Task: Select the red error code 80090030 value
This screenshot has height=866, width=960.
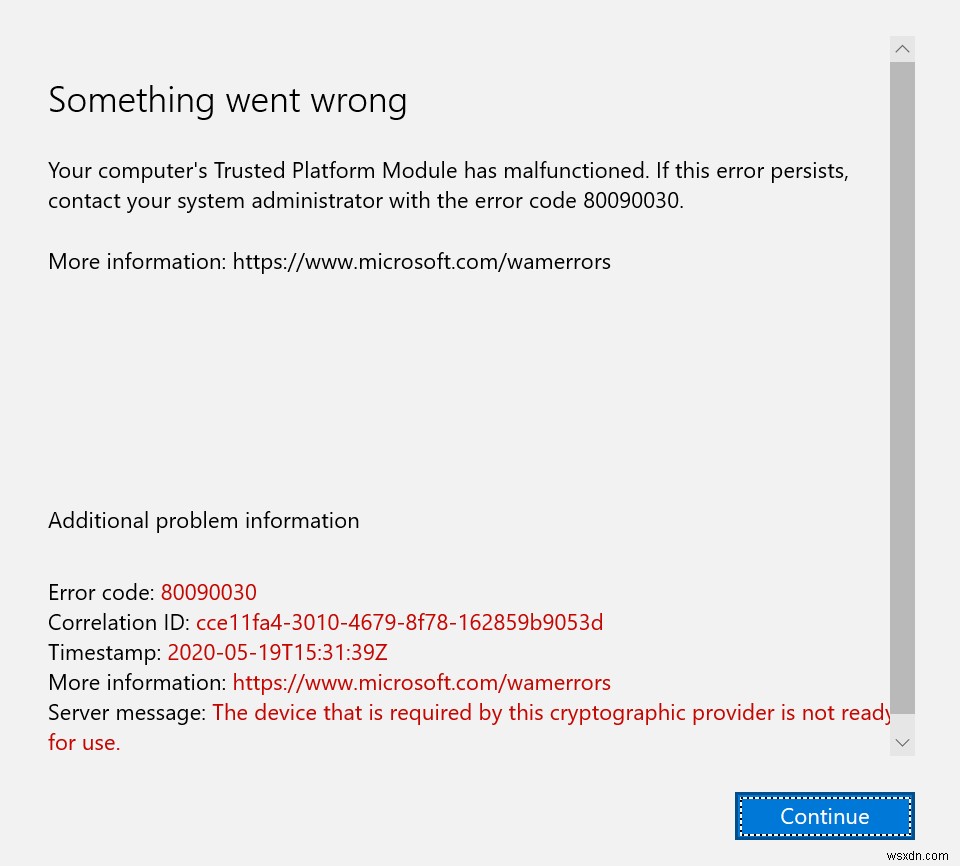Action: tap(208, 592)
